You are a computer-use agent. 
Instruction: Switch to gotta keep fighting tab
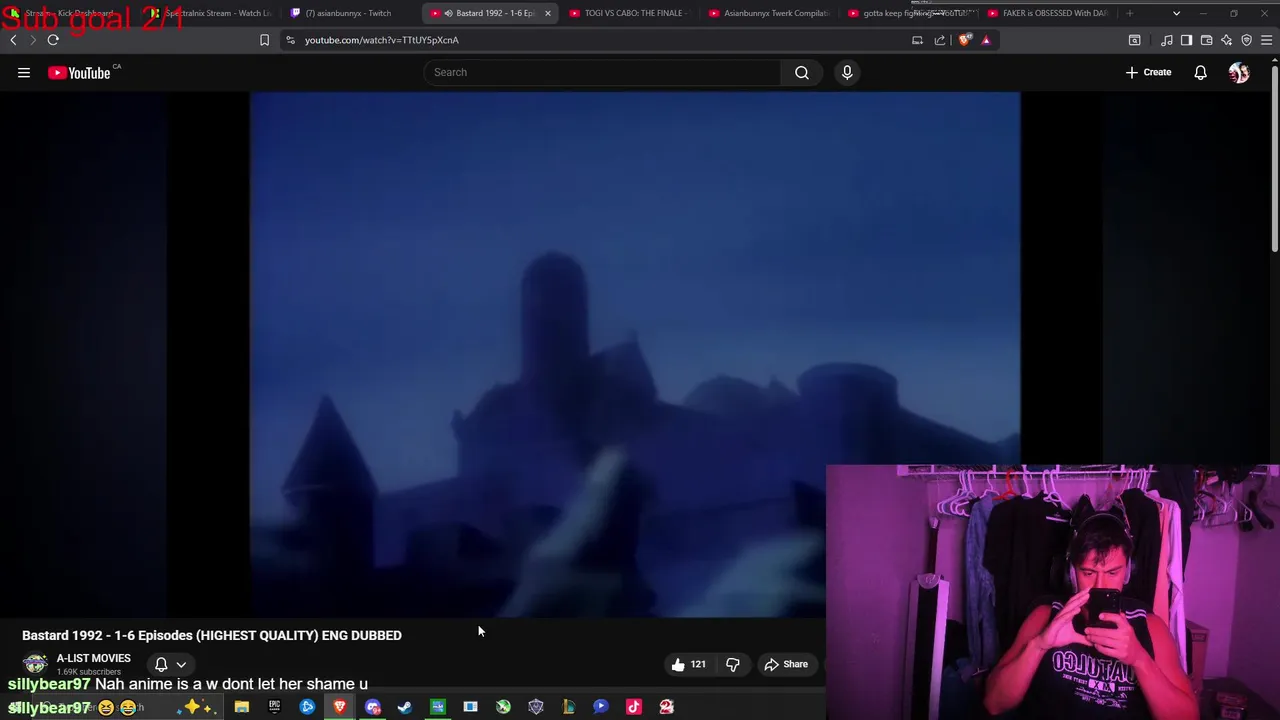point(910,13)
